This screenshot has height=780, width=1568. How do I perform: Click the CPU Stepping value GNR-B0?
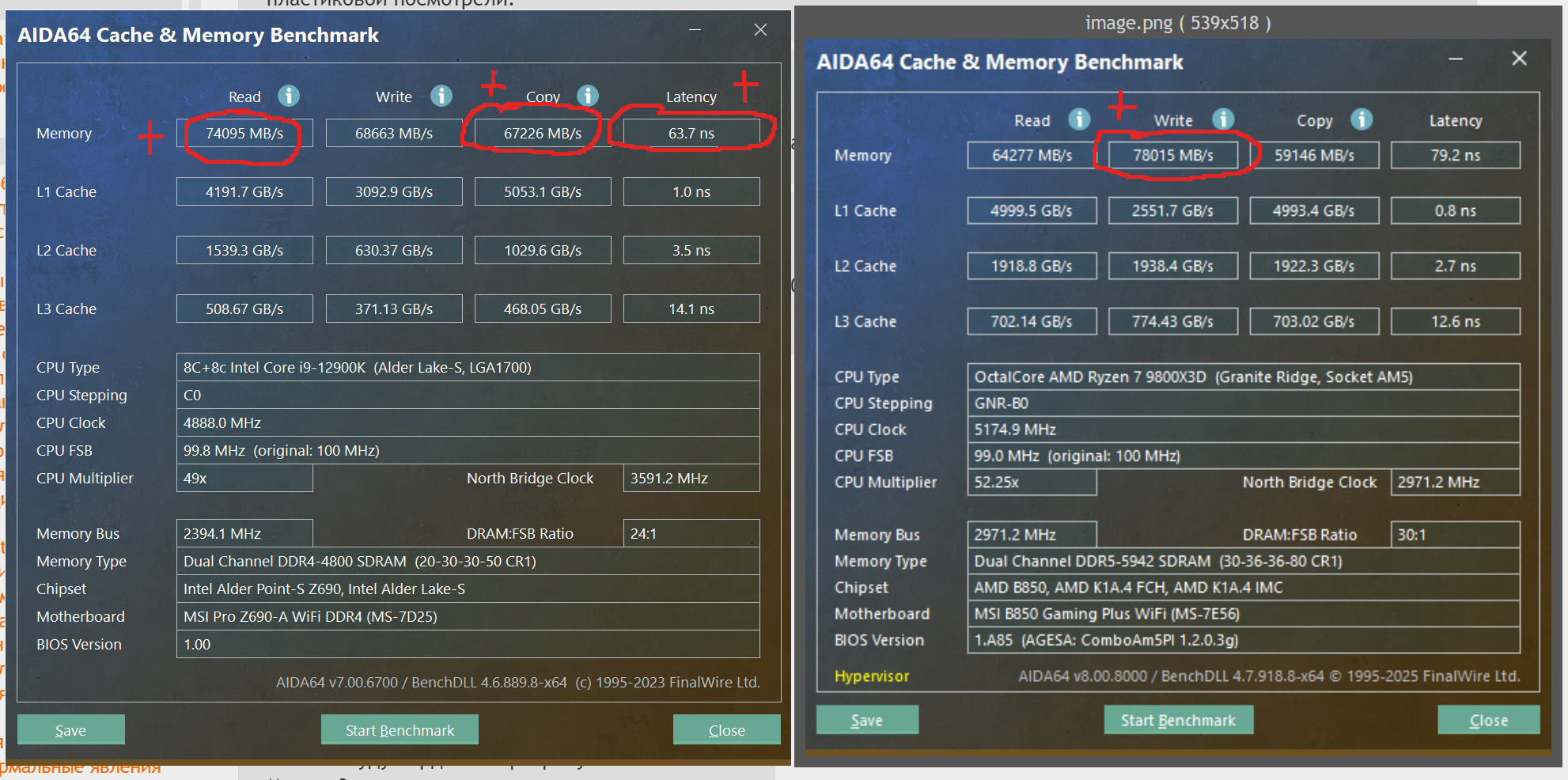[1244, 403]
